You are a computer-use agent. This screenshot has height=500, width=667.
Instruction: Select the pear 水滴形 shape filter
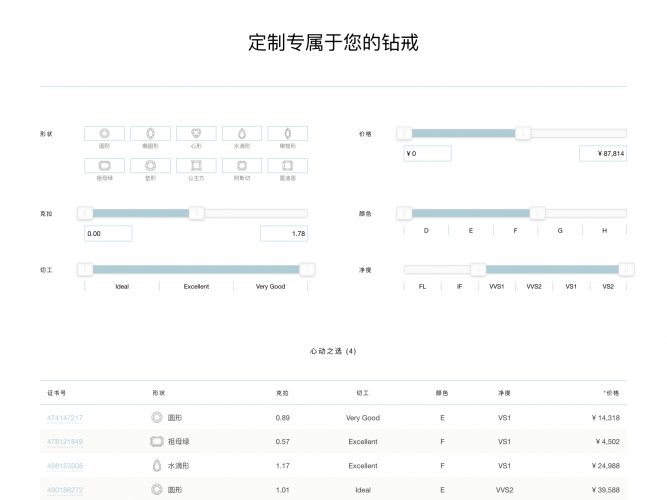coord(242,134)
